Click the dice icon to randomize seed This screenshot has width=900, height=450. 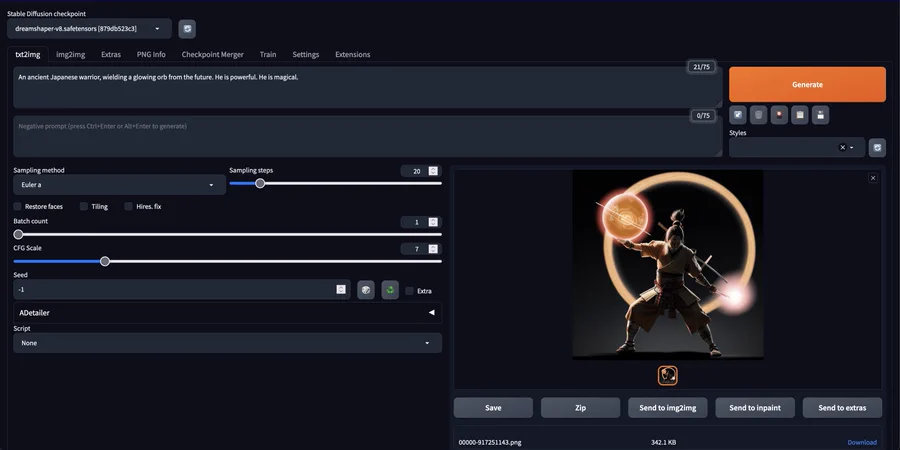[x=366, y=289]
